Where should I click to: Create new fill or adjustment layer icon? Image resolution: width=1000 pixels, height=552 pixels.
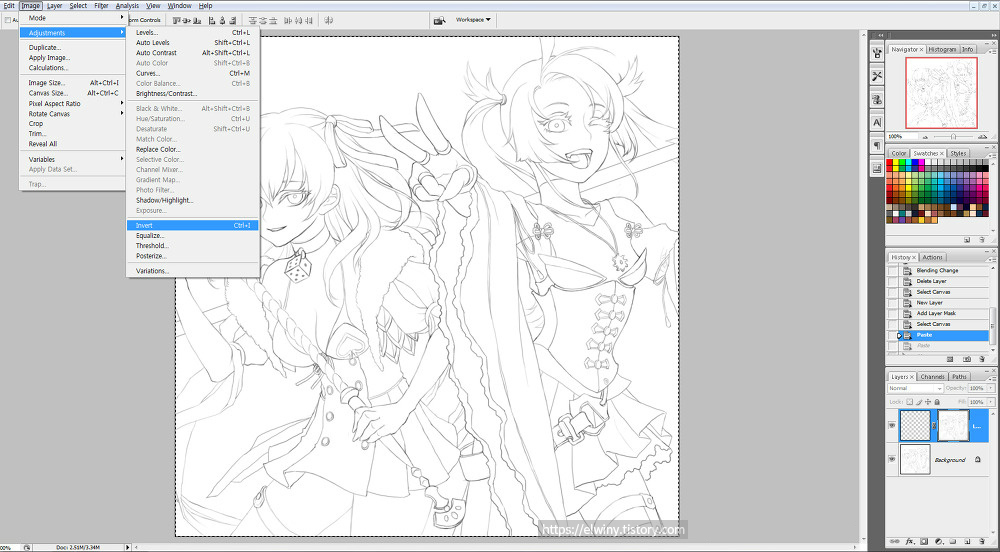pyautogui.click(x=938, y=541)
